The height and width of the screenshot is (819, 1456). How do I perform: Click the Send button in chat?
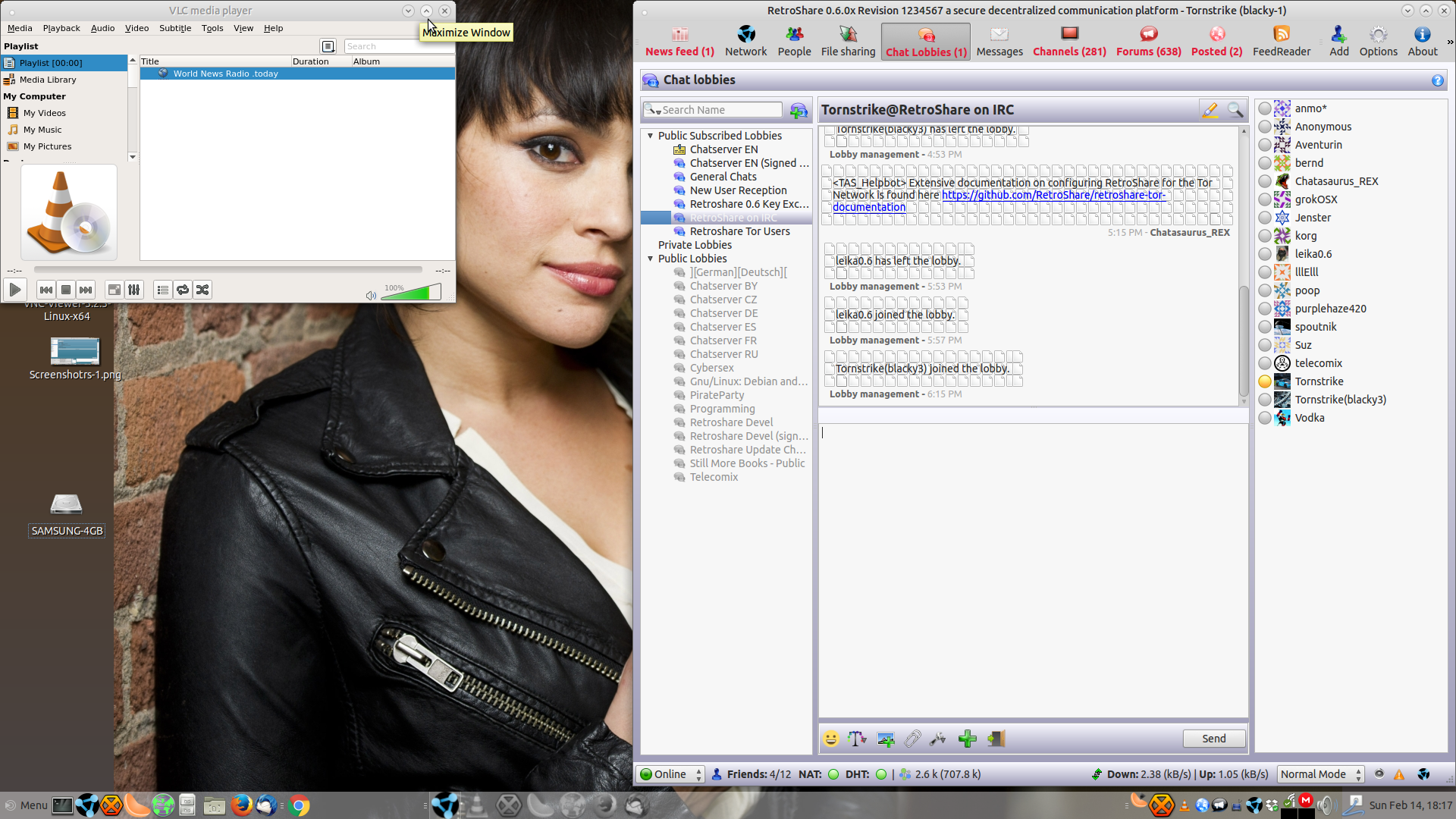[x=1213, y=739]
